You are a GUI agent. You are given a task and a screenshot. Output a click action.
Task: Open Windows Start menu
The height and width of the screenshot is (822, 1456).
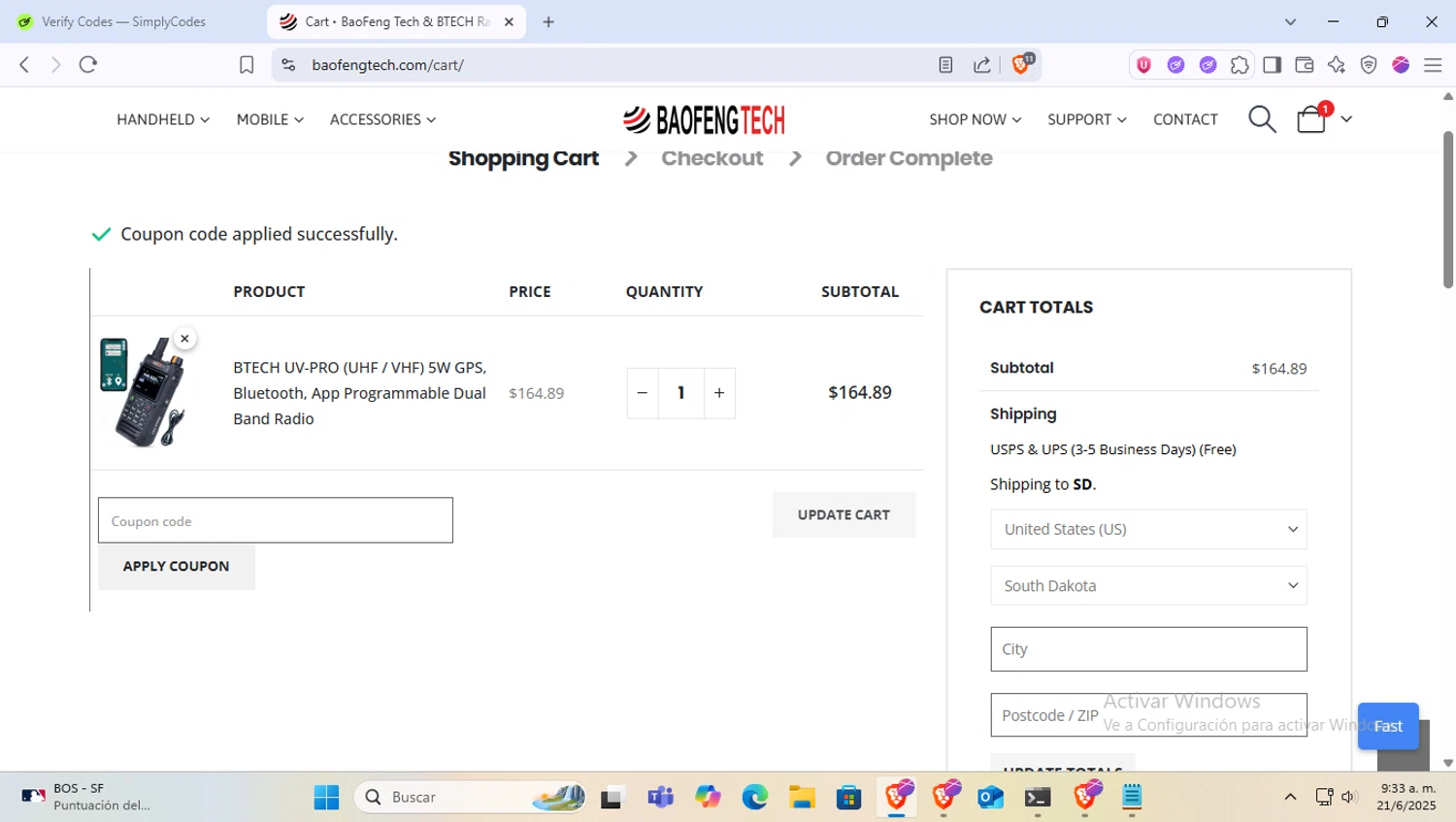pyautogui.click(x=327, y=797)
